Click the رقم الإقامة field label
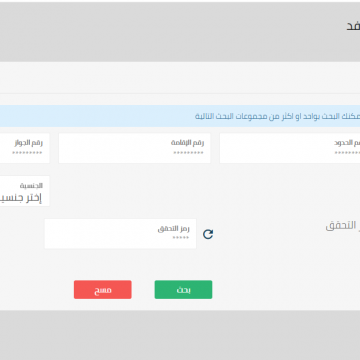The width and height of the screenshot is (360, 360). coord(187,143)
